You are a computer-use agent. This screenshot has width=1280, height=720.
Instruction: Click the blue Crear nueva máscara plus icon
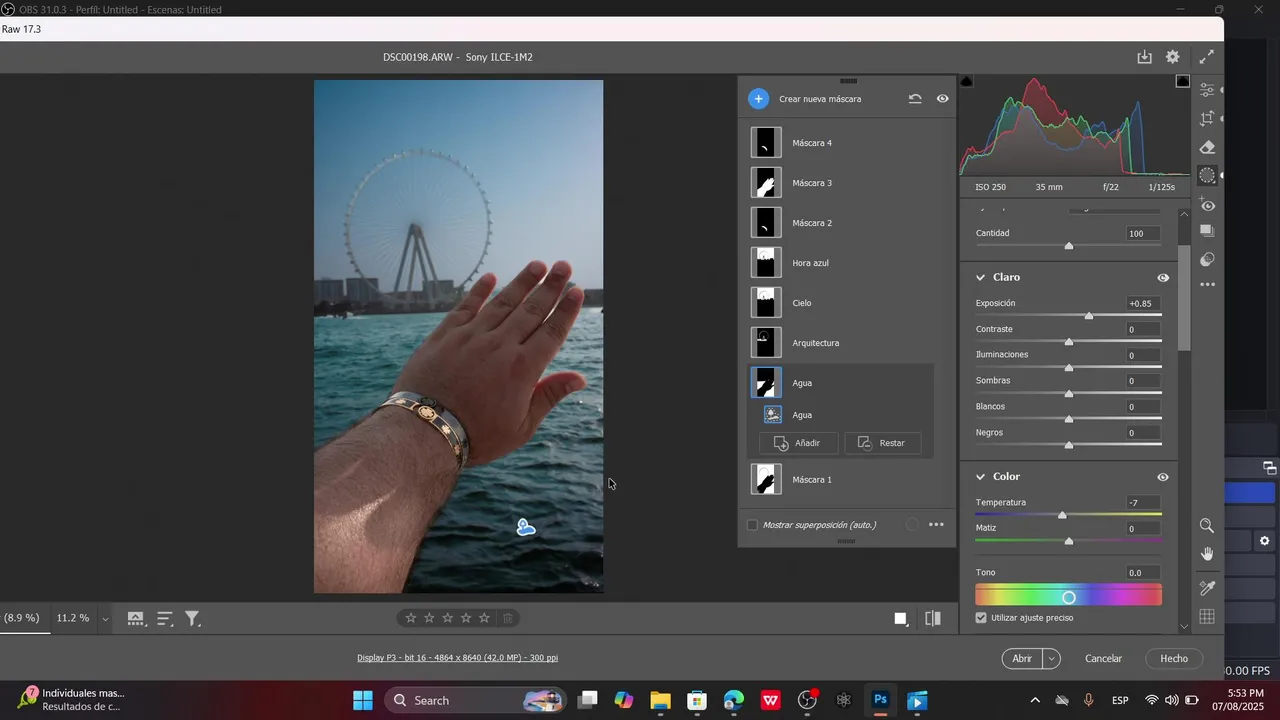pos(758,99)
